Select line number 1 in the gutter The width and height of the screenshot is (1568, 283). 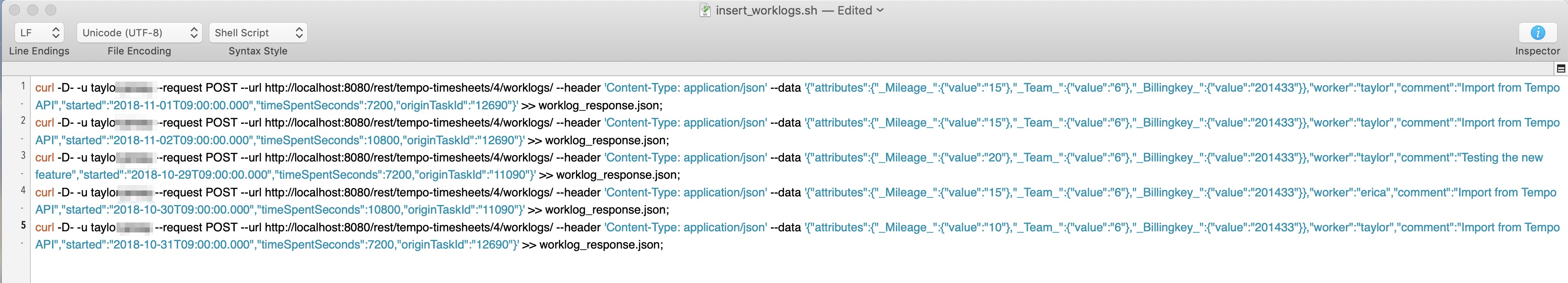tap(23, 86)
